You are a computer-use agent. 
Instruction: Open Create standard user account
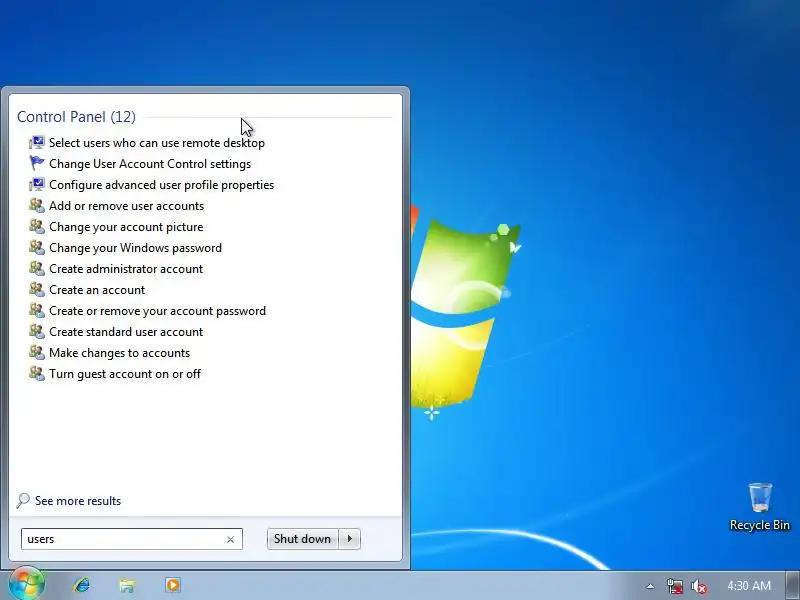point(126,332)
